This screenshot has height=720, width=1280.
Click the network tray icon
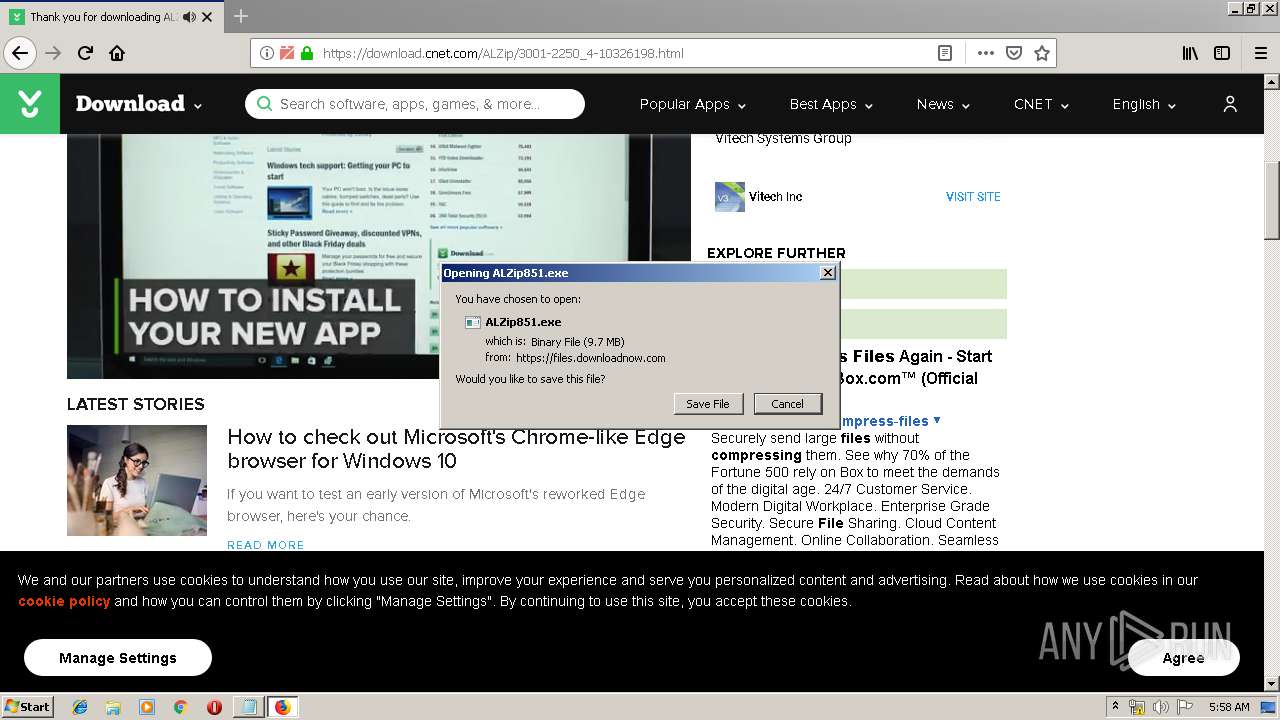(1137, 707)
